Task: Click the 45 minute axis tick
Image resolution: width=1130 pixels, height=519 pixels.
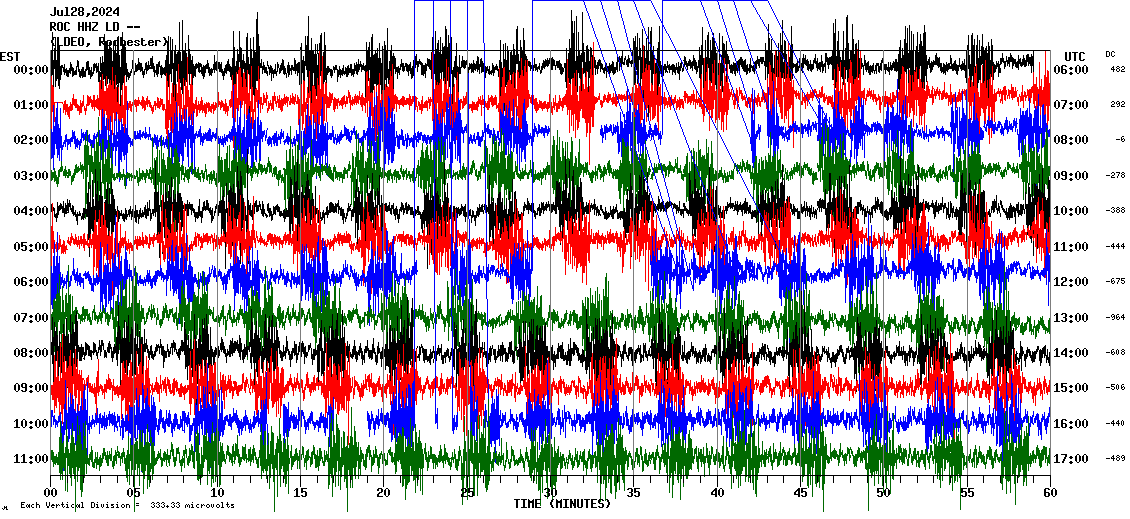Action: pos(799,493)
